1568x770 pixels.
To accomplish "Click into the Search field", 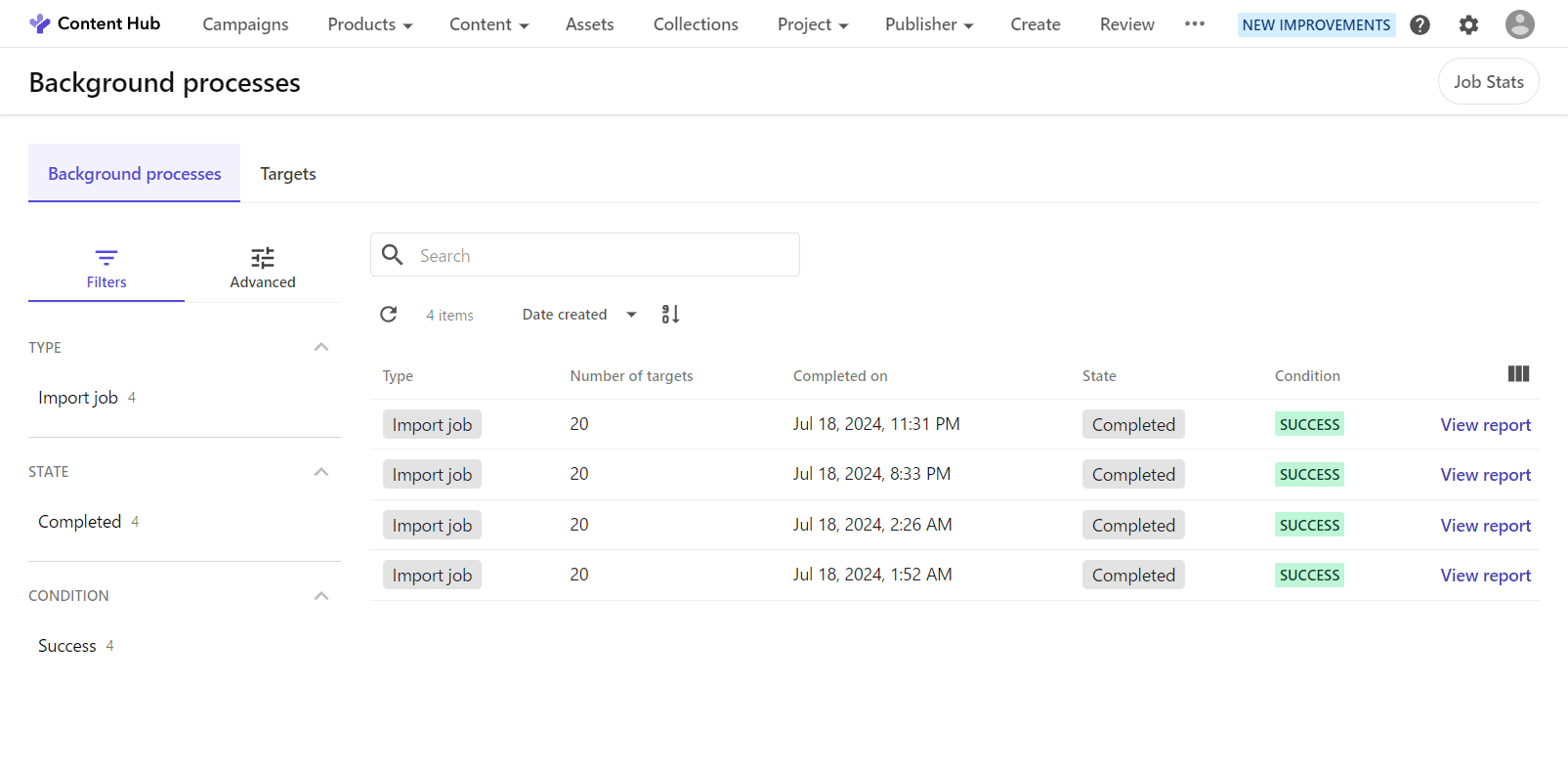I will [601, 255].
